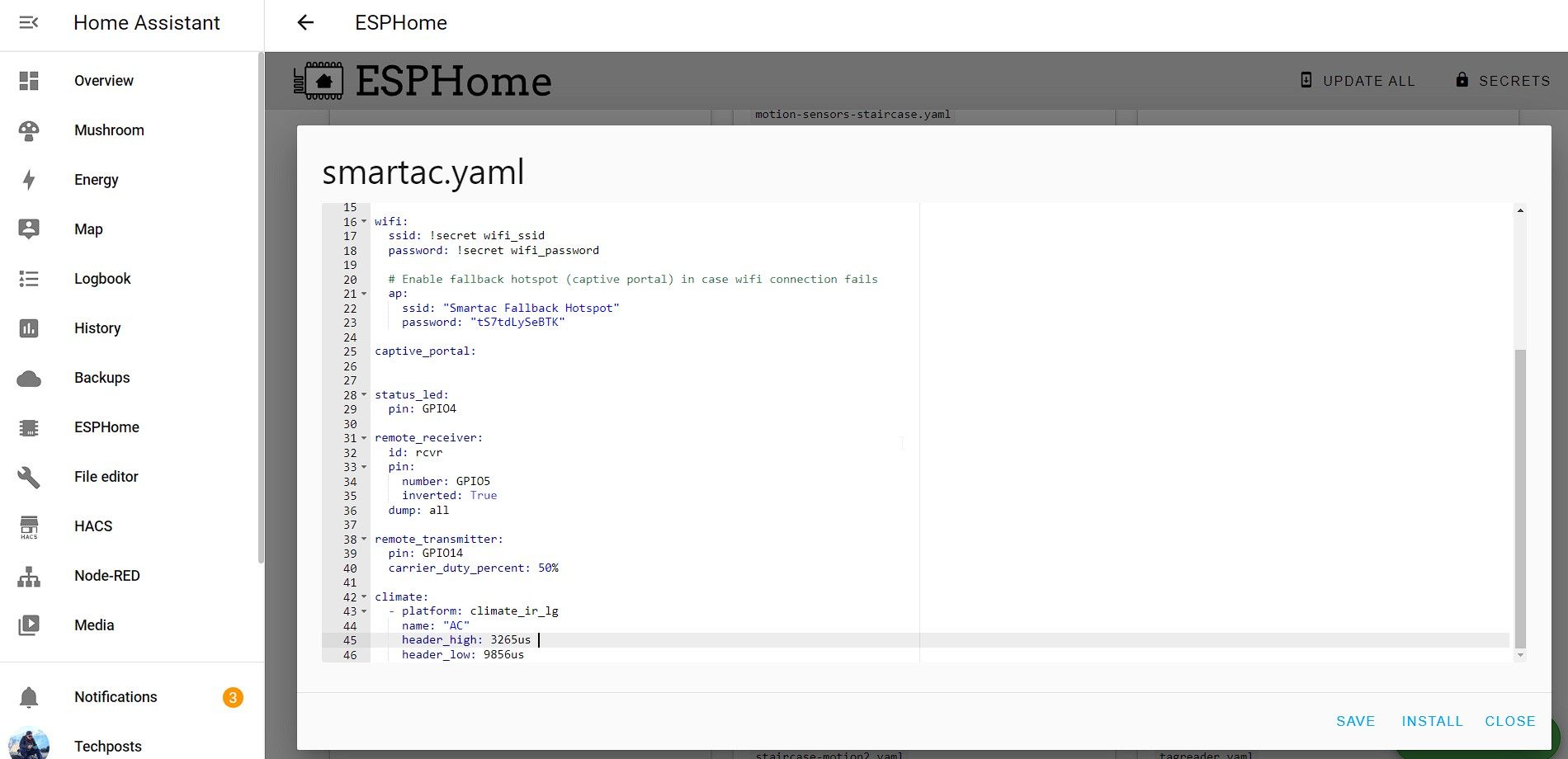Click the name "AC" string

[x=456, y=626]
